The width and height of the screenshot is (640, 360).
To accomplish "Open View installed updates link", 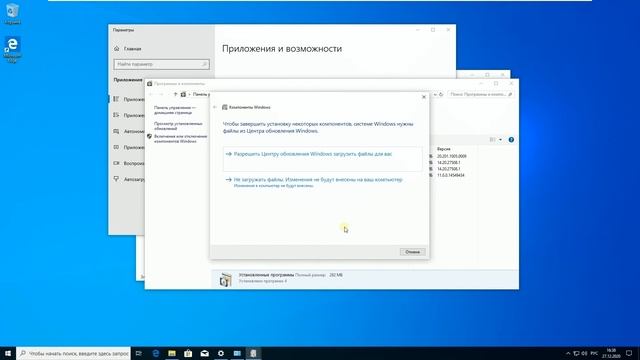I will [178, 126].
